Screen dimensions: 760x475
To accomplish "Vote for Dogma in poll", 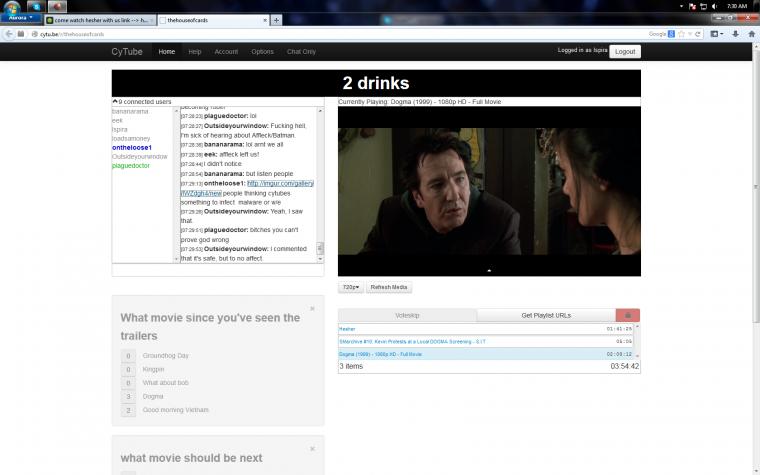I will tap(128, 396).
